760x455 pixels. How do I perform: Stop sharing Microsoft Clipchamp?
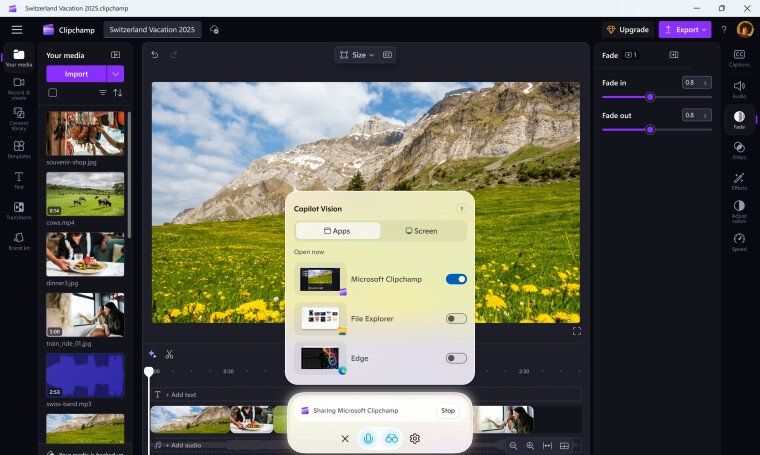448,410
